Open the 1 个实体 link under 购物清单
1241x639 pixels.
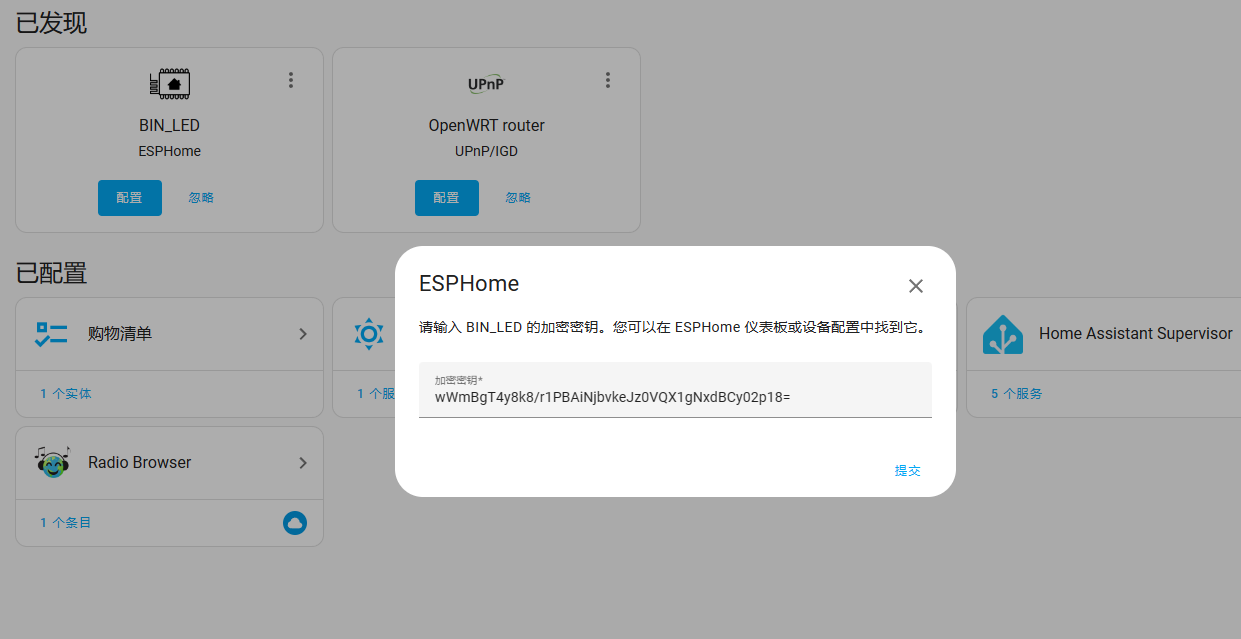pos(66,394)
